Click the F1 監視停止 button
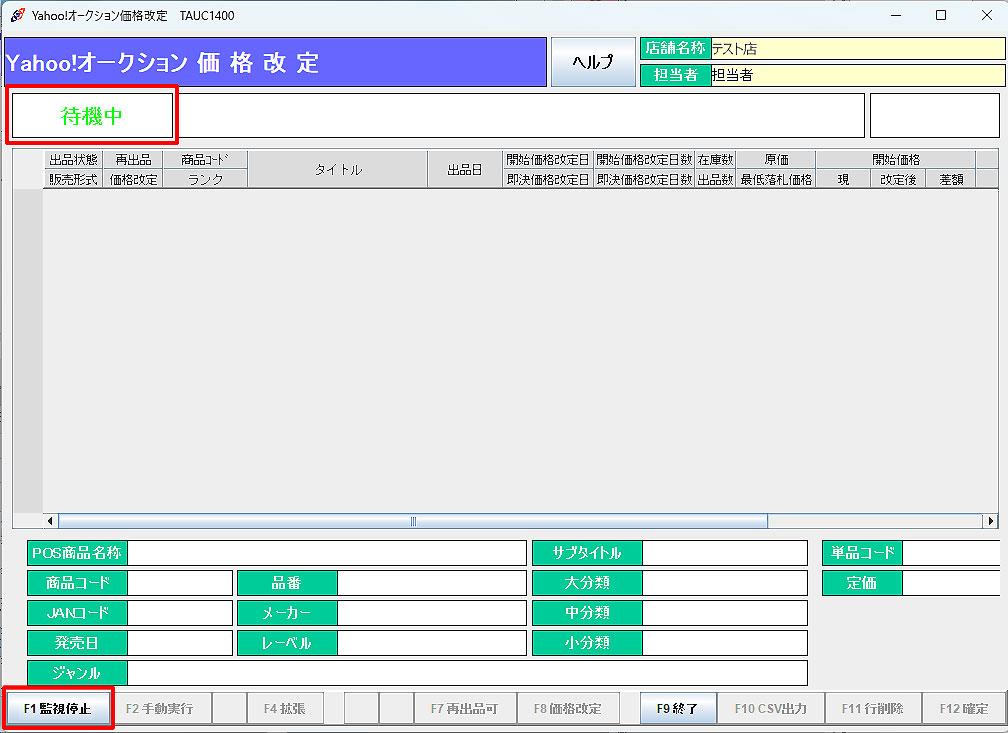Image resolution: width=1008 pixels, height=733 pixels. tap(57, 708)
